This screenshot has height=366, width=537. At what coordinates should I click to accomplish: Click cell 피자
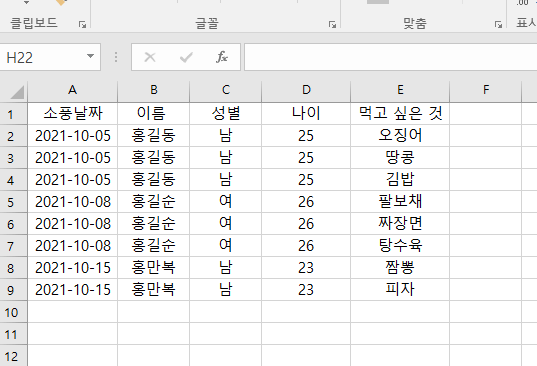pos(400,289)
